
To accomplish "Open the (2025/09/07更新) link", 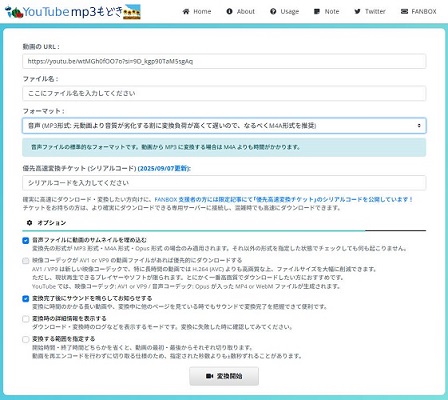I will [x=164, y=168].
